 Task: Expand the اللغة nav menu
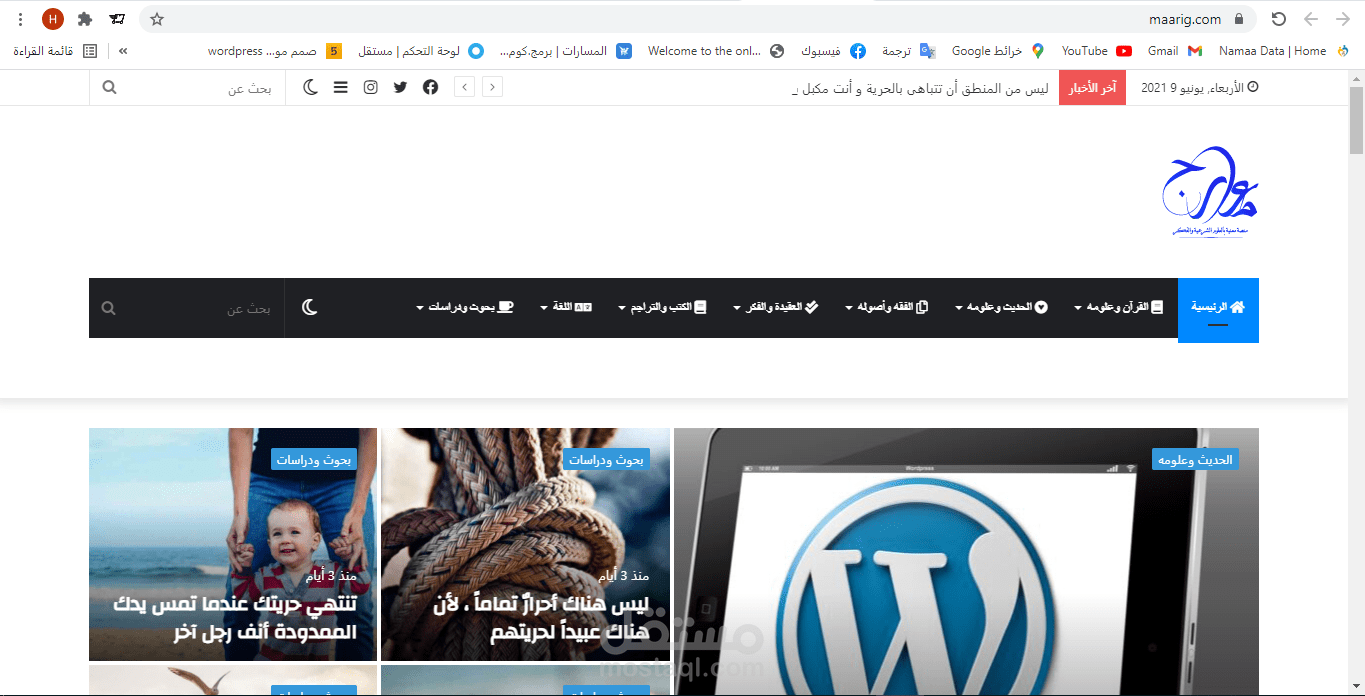point(566,308)
